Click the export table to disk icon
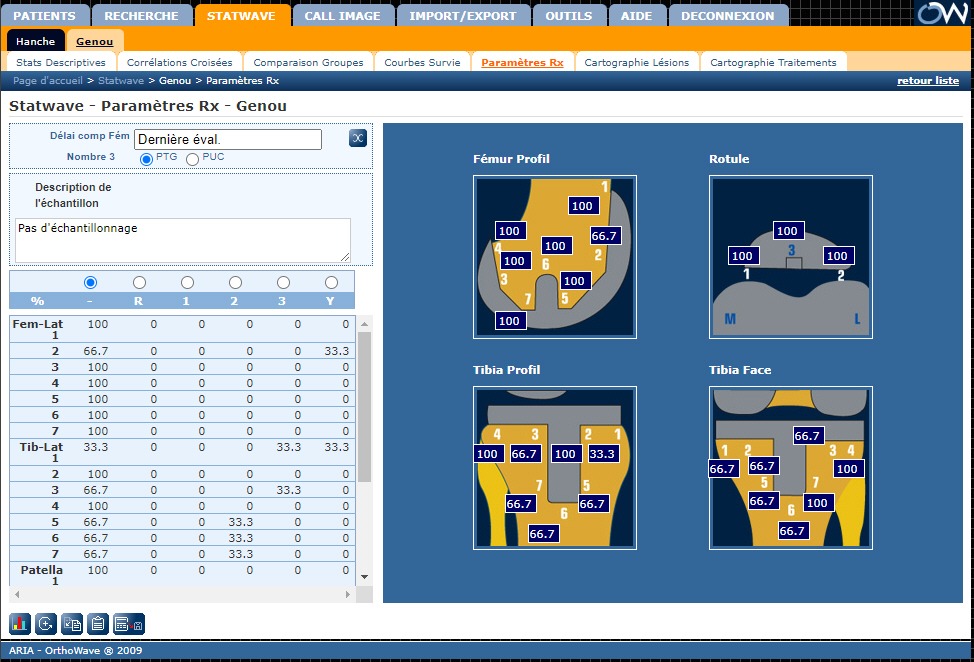This screenshot has width=974, height=662. click(129, 623)
